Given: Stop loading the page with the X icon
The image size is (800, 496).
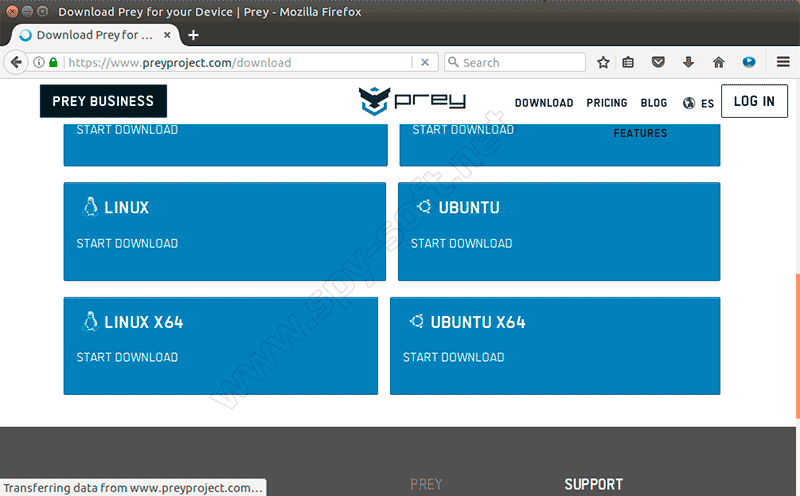Looking at the screenshot, I should click(x=424, y=62).
